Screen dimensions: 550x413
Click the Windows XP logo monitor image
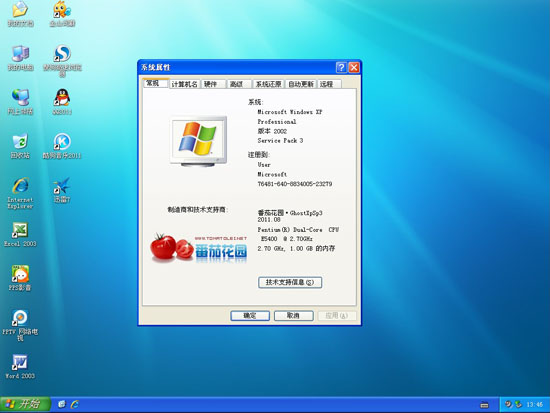coord(199,141)
